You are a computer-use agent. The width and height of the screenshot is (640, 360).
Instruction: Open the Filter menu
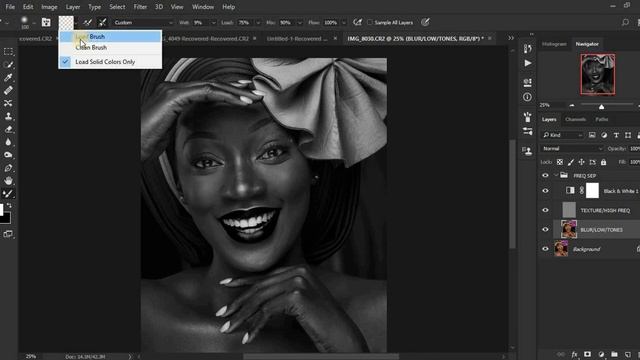tap(140, 7)
